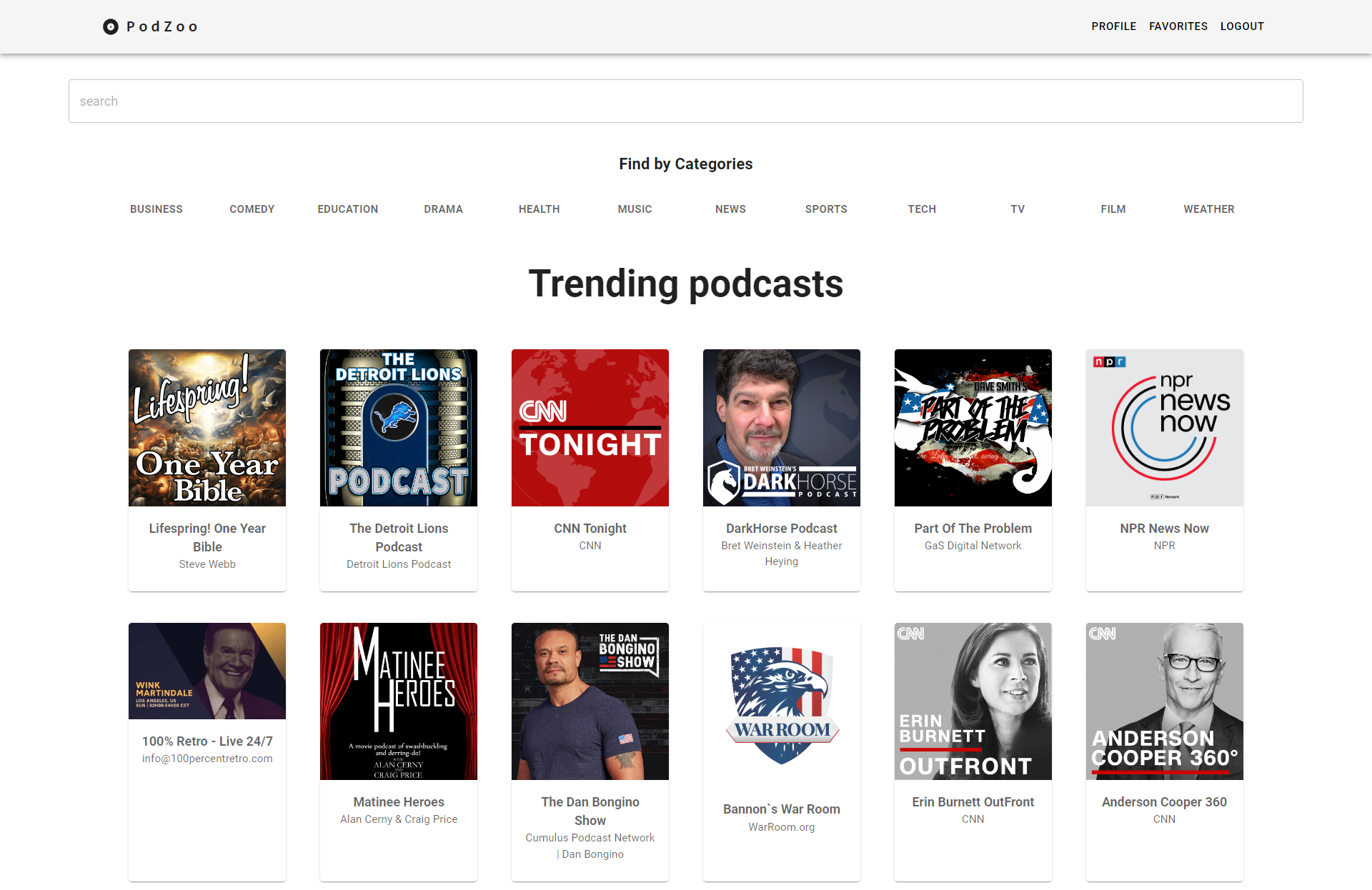Select the Weather category
This screenshot has height=890, width=1372.
[x=1208, y=209]
